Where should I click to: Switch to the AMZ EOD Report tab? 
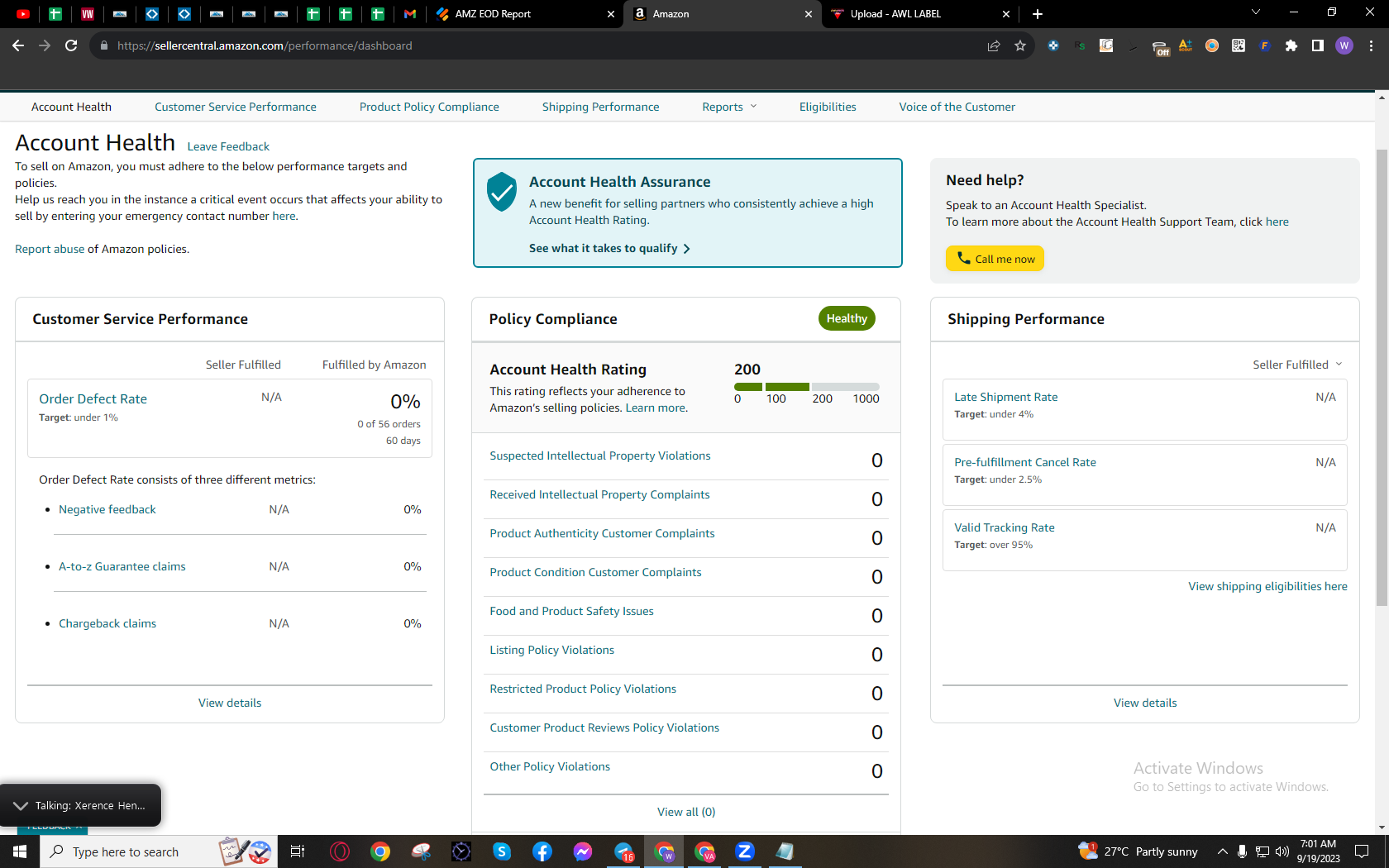click(x=526, y=14)
